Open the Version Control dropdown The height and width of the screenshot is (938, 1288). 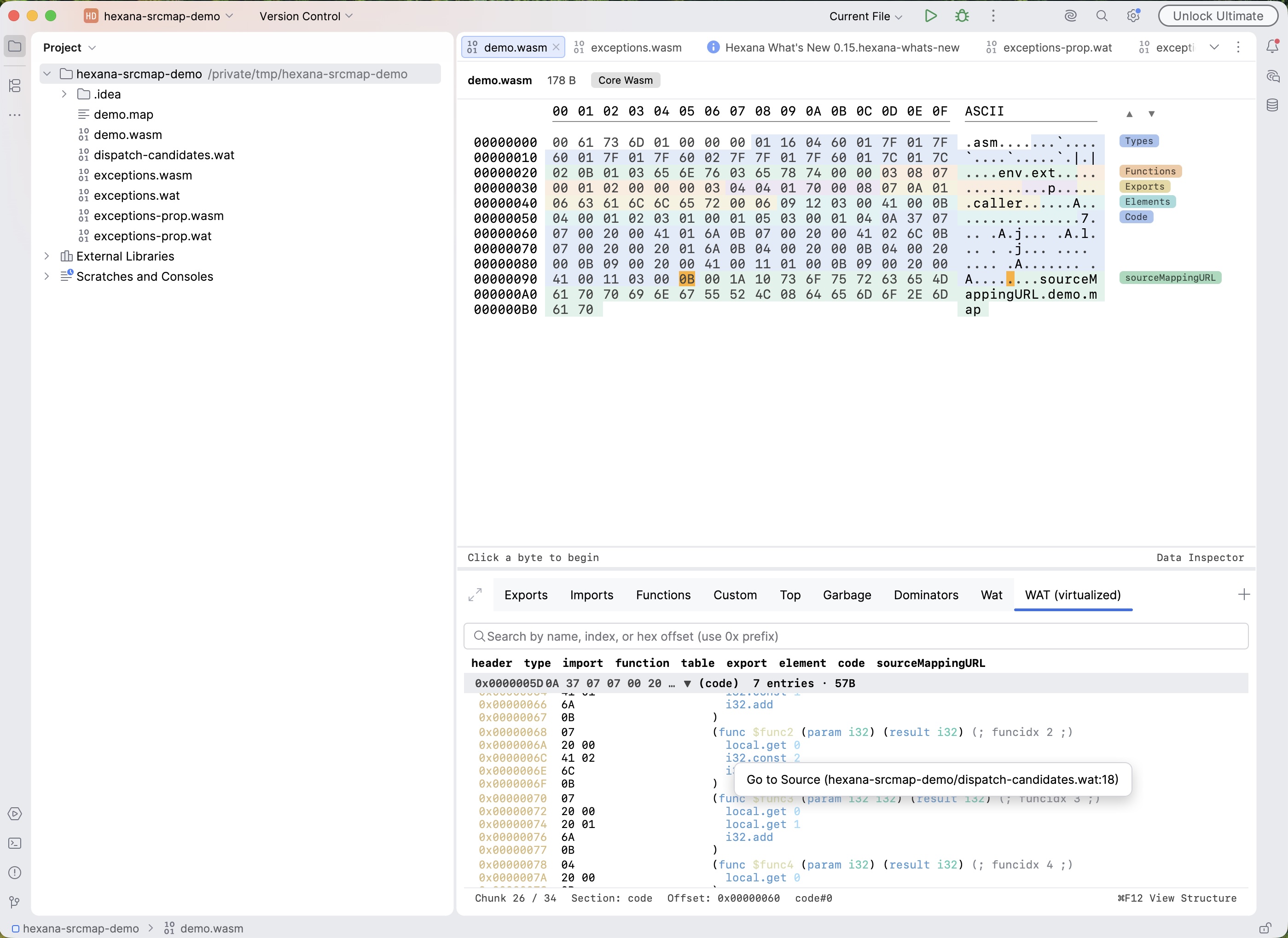[306, 16]
